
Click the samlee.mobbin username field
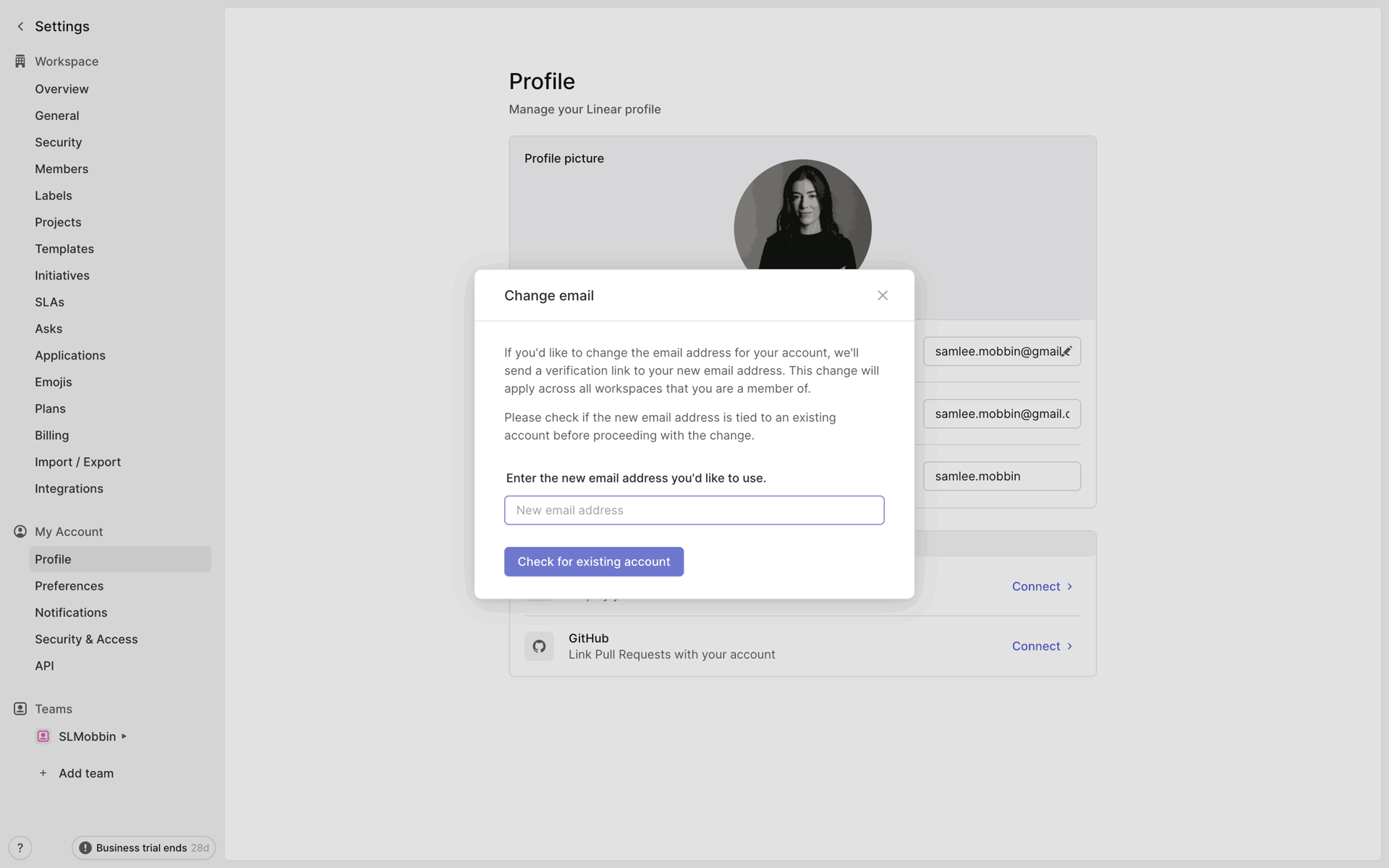tap(1002, 477)
